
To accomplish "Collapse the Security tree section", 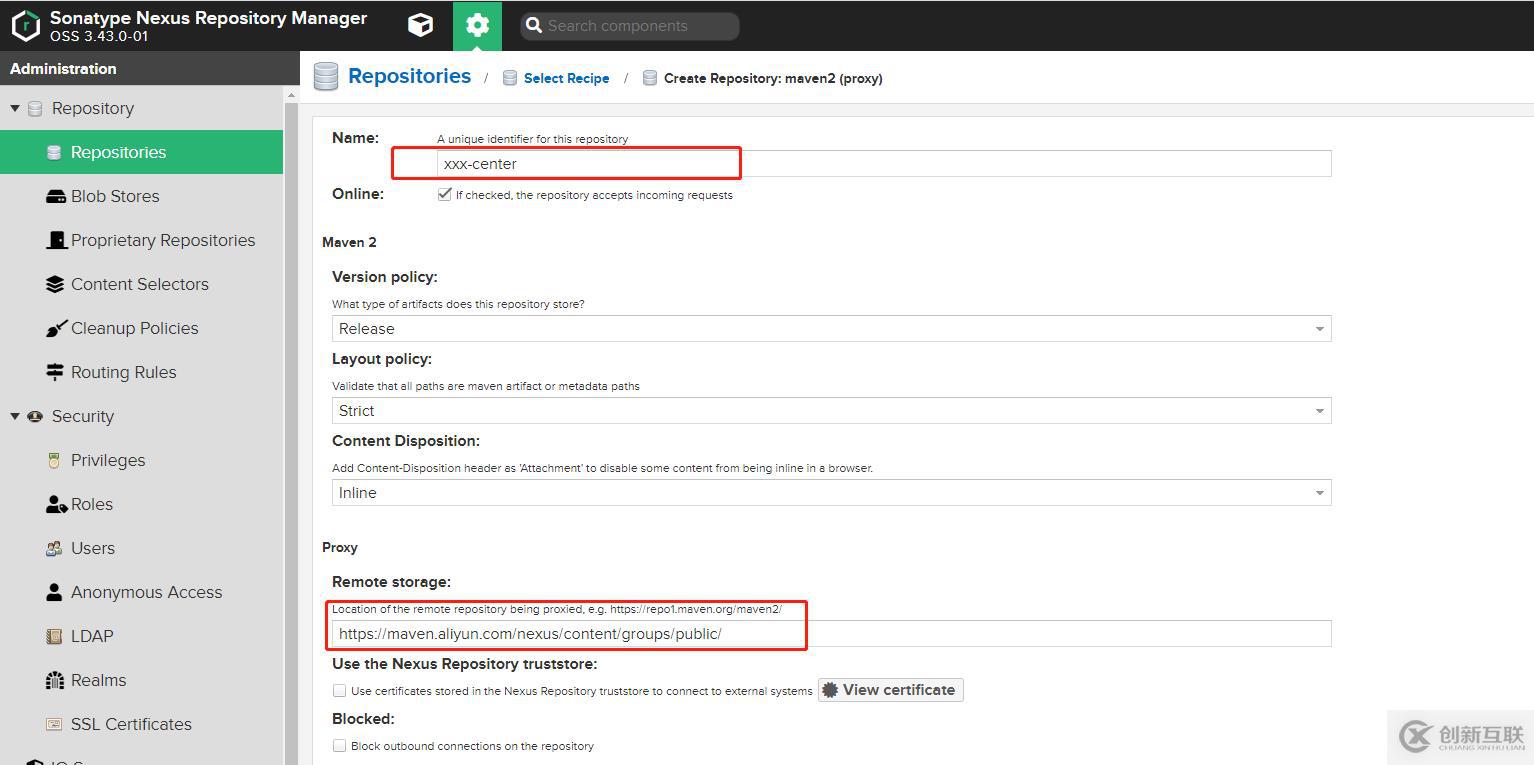I will tap(15, 416).
